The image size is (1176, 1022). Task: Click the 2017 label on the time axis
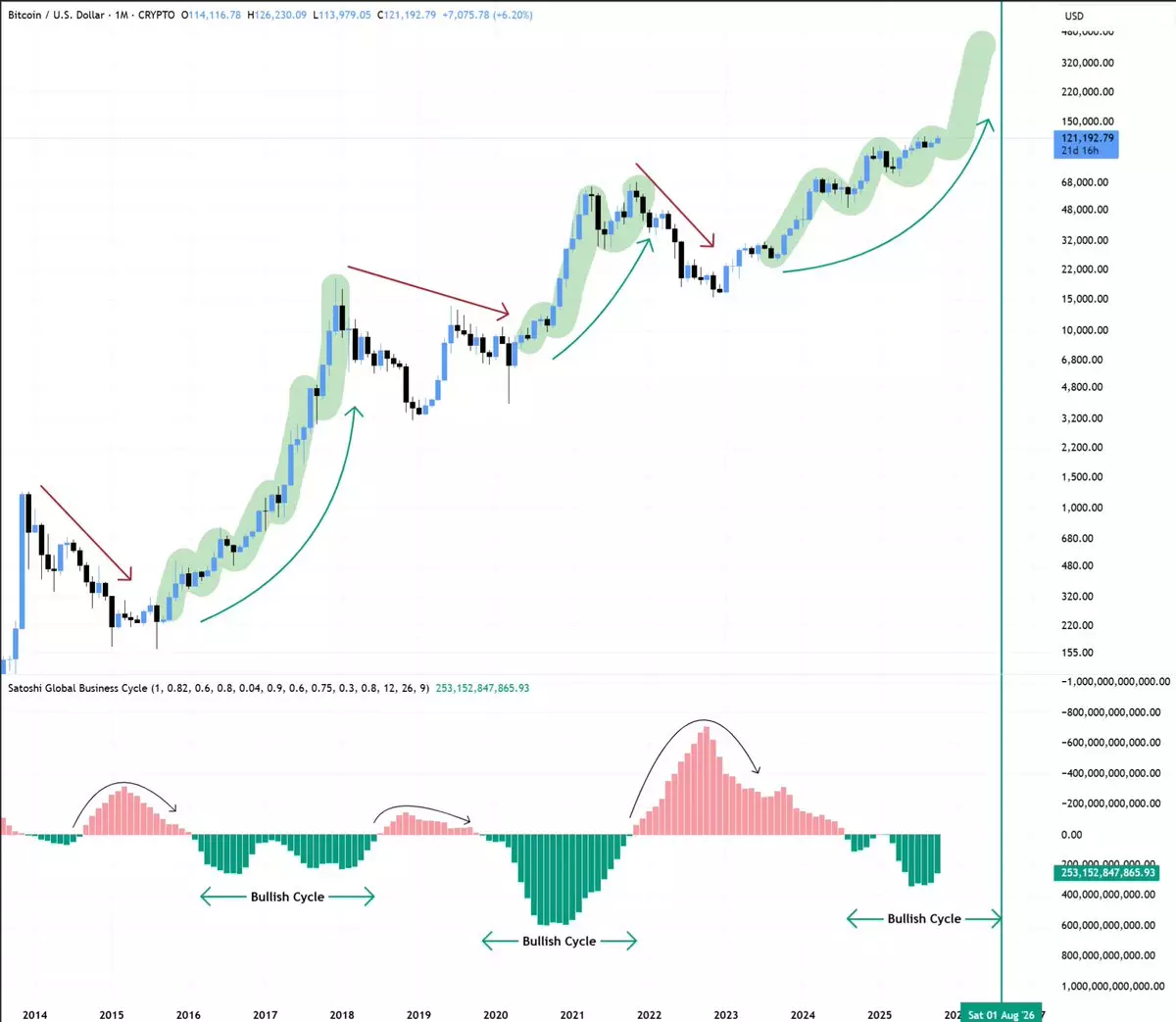[x=265, y=1014]
